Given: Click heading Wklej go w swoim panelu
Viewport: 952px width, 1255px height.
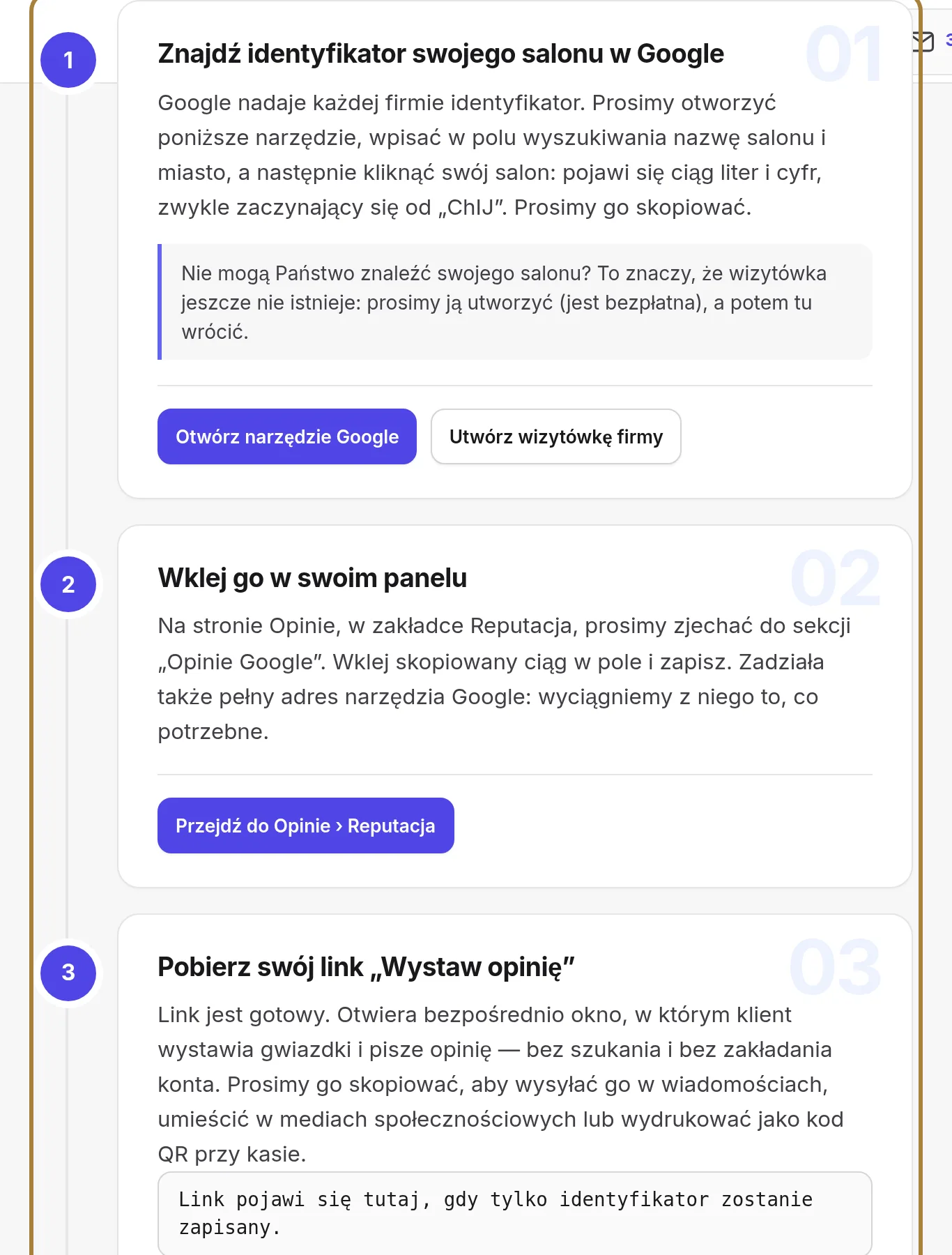Looking at the screenshot, I should (312, 578).
